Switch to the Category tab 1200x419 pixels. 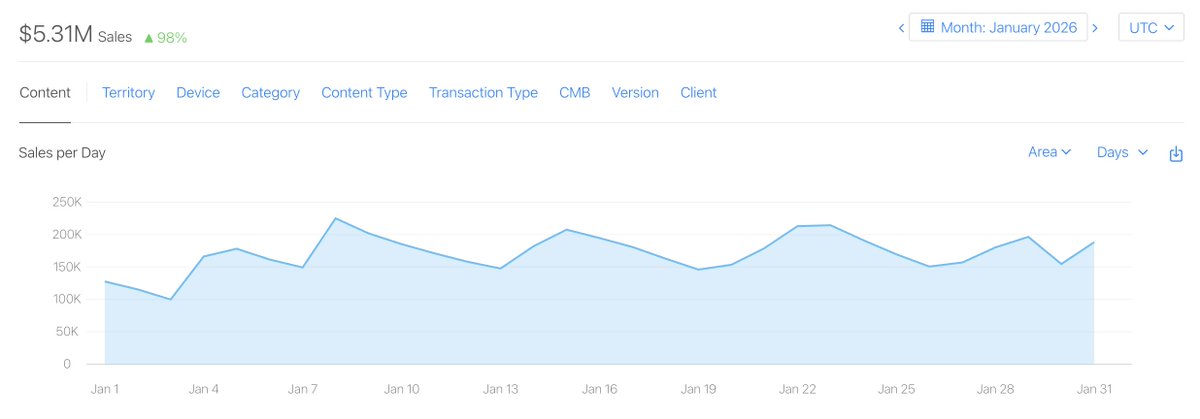pyautogui.click(x=270, y=92)
